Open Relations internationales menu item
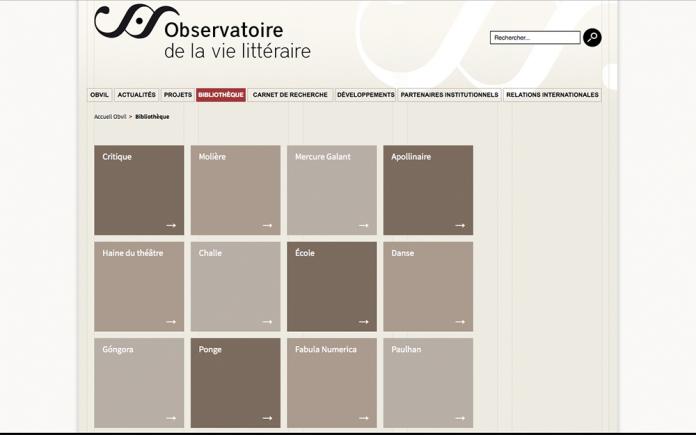The width and height of the screenshot is (696, 435). 552,95
